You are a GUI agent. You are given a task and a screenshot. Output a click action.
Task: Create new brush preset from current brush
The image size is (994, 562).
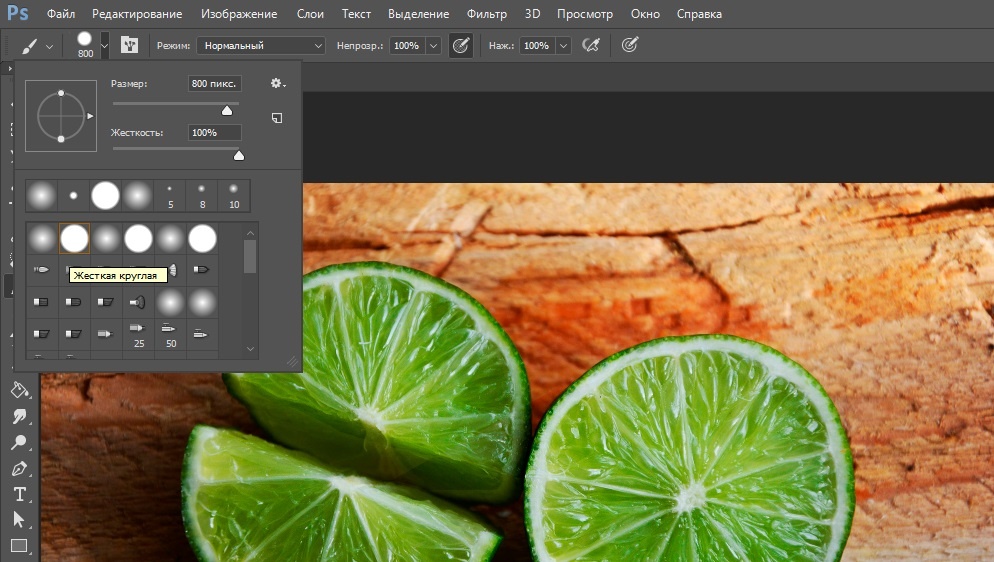[x=277, y=118]
